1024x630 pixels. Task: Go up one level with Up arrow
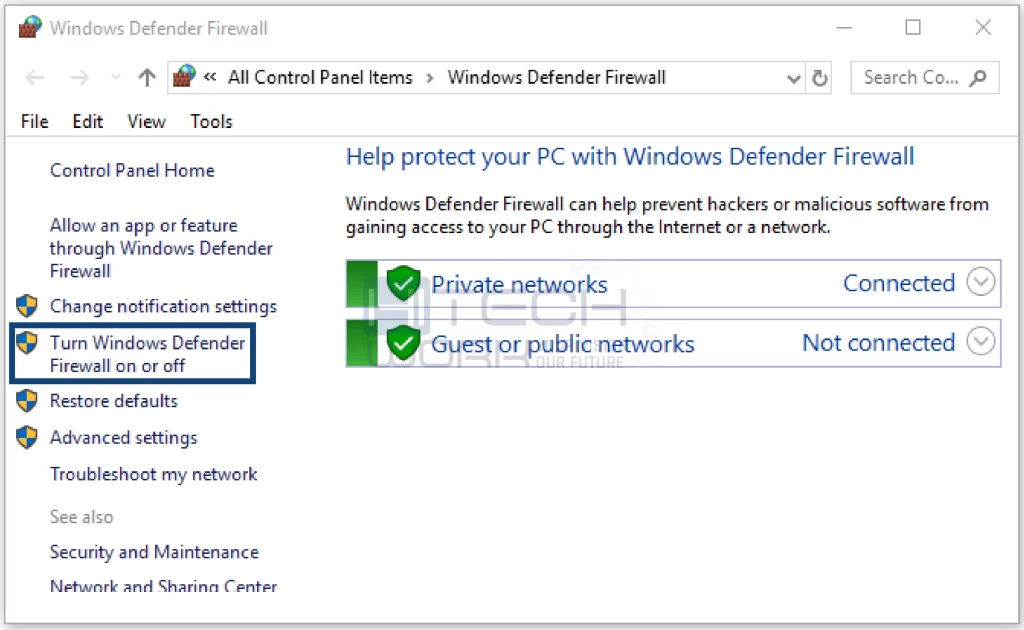147,78
